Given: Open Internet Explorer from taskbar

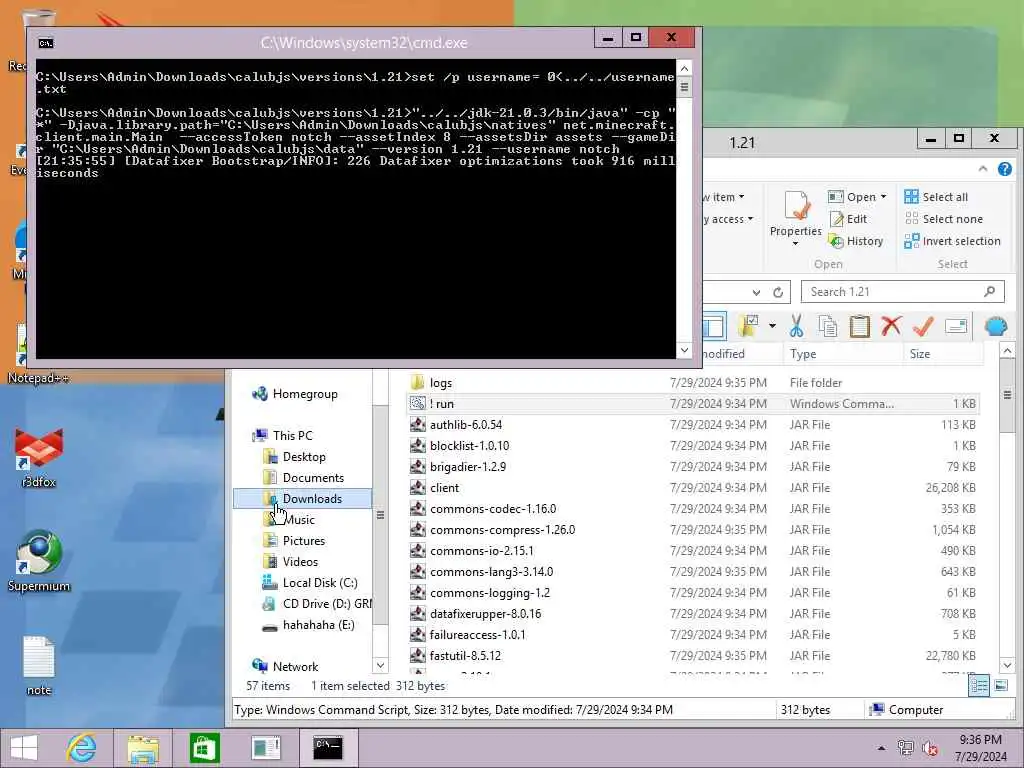Looking at the screenshot, I should point(81,748).
